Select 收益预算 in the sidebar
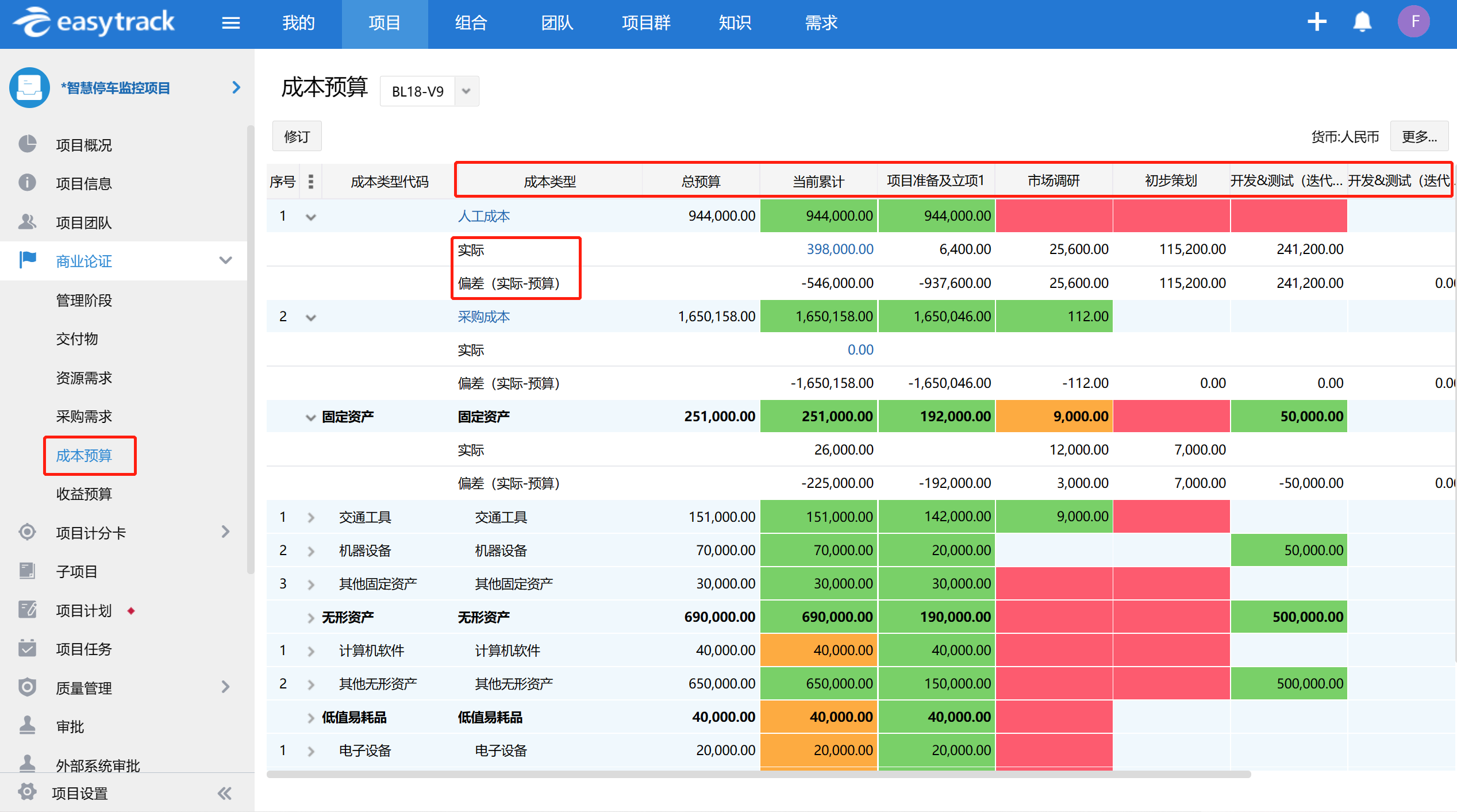Viewport: 1457px width, 812px height. coord(84,494)
